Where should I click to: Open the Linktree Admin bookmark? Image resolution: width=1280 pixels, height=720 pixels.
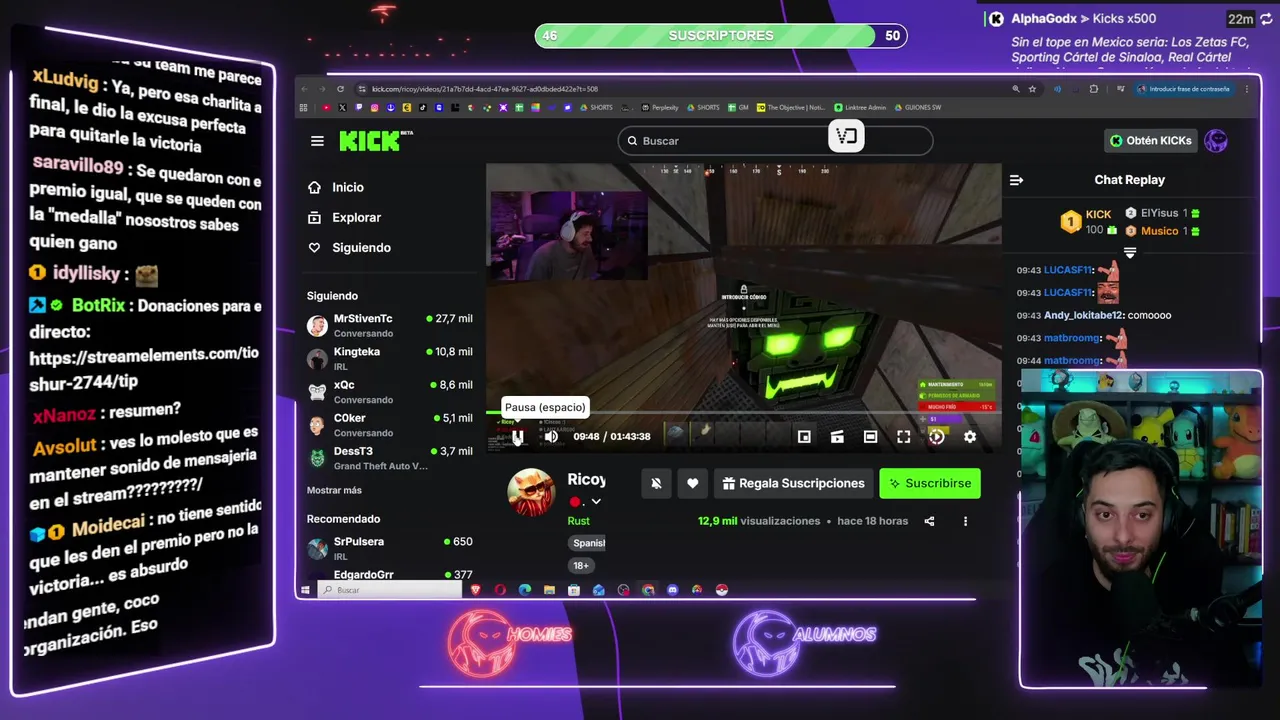[x=859, y=107]
